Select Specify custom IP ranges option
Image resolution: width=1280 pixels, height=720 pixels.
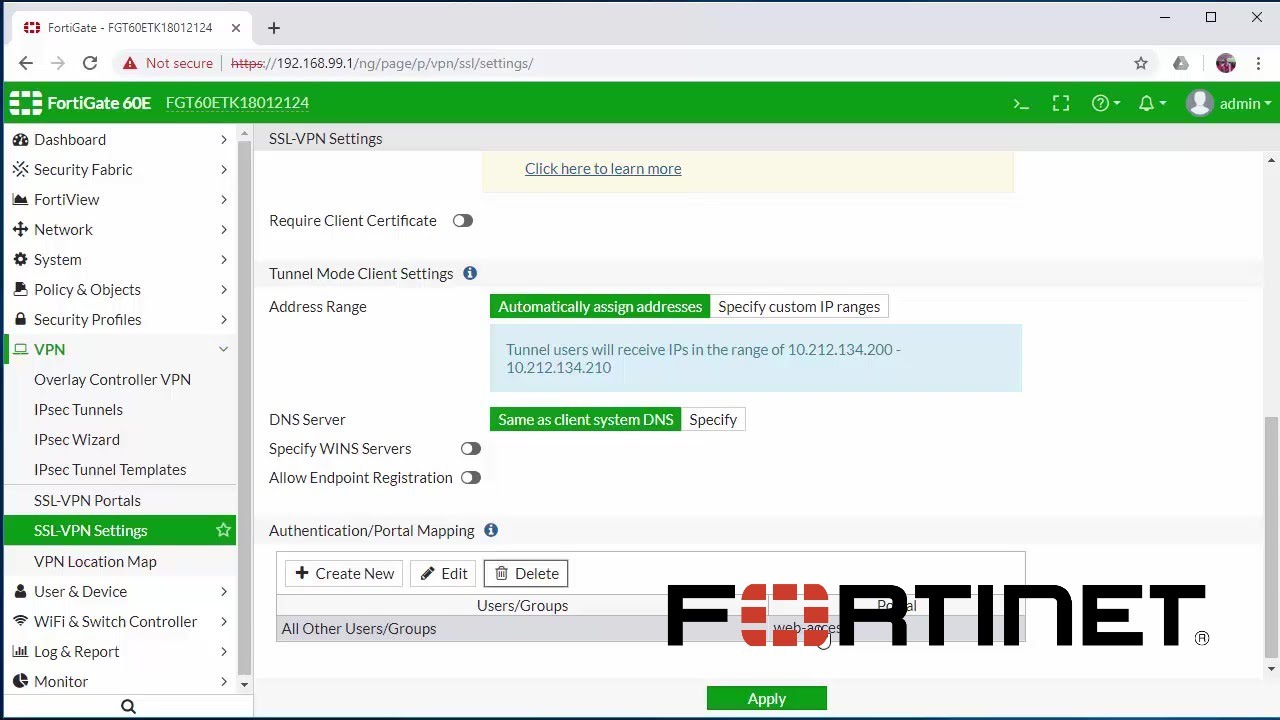(799, 307)
